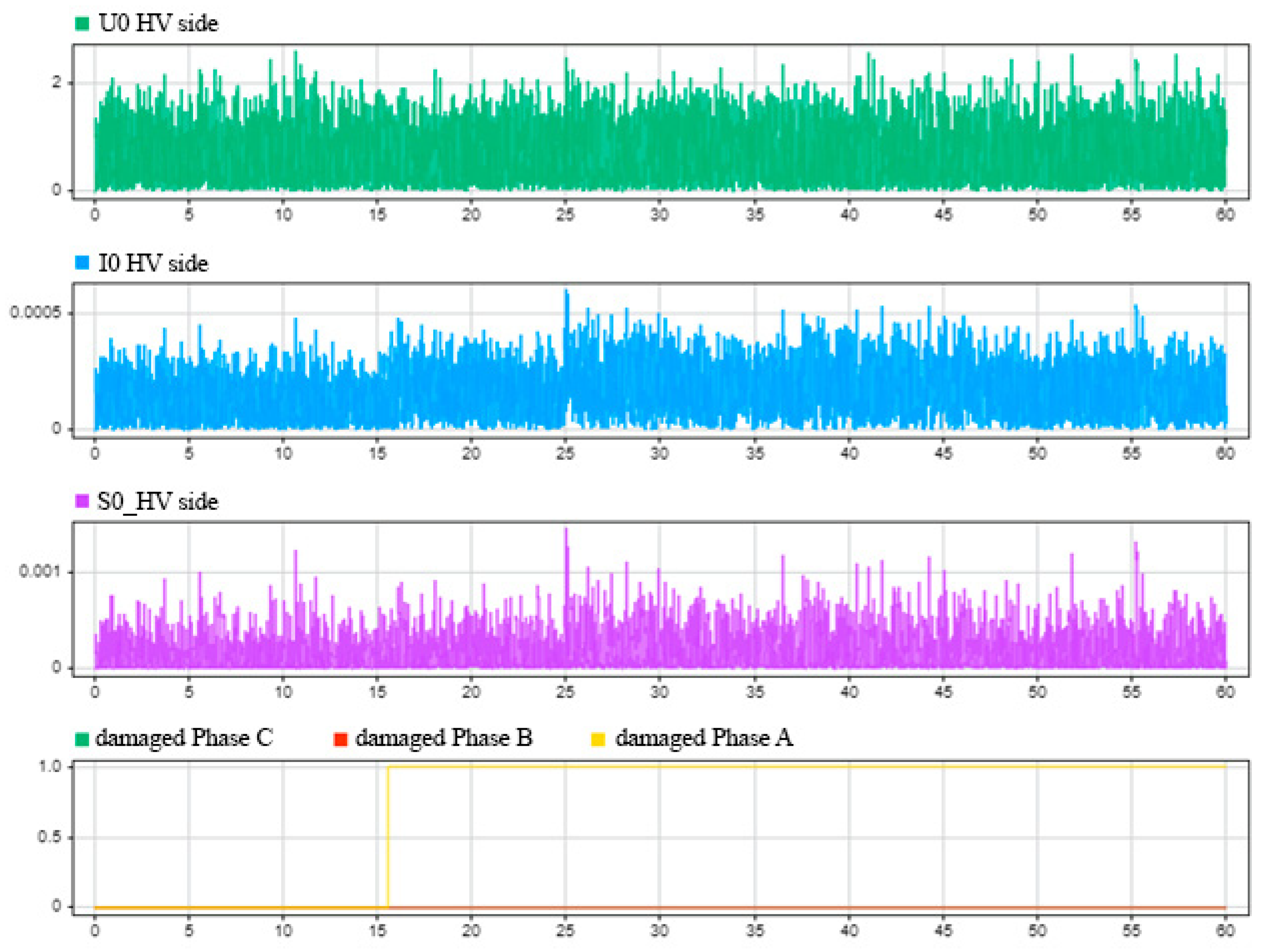This screenshot has height=952, width=1265.
Task: Click the green U0 HV side legend swatch
Action: [82, 24]
